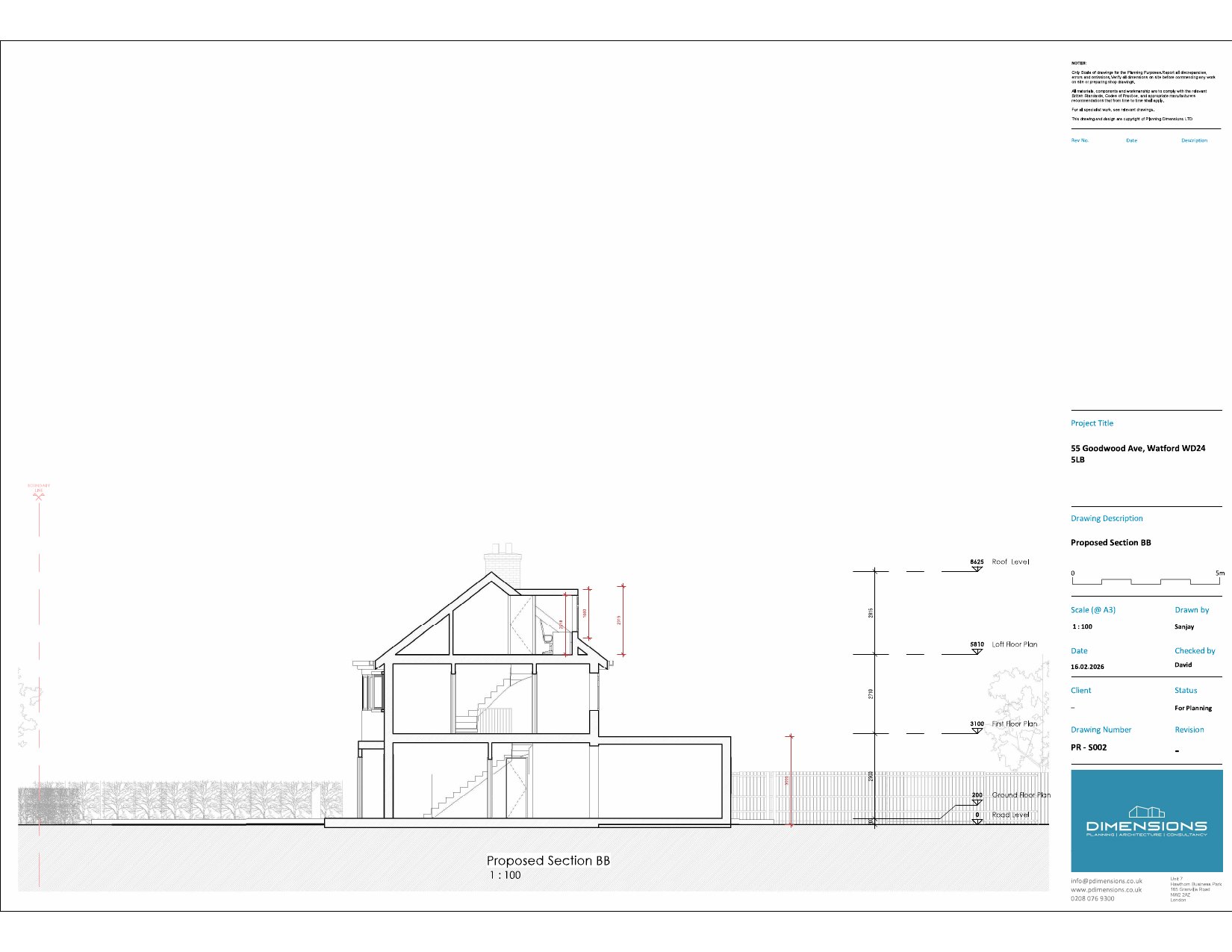Viewport: 1232px width, 952px height.
Task: Click the Roof Level elevation marker triangle
Action: (977, 570)
